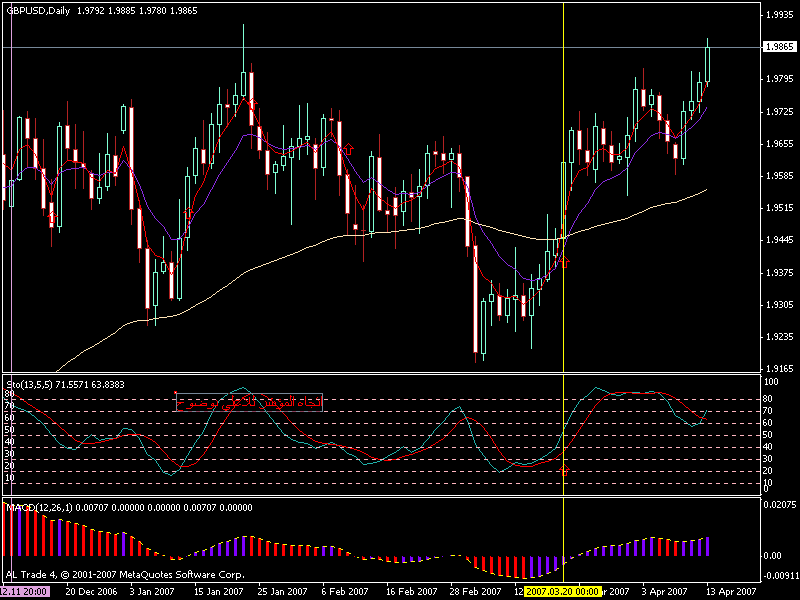Click the red arrow on the crosshair in price chart
This screenshot has width=800, height=600.
564,261
